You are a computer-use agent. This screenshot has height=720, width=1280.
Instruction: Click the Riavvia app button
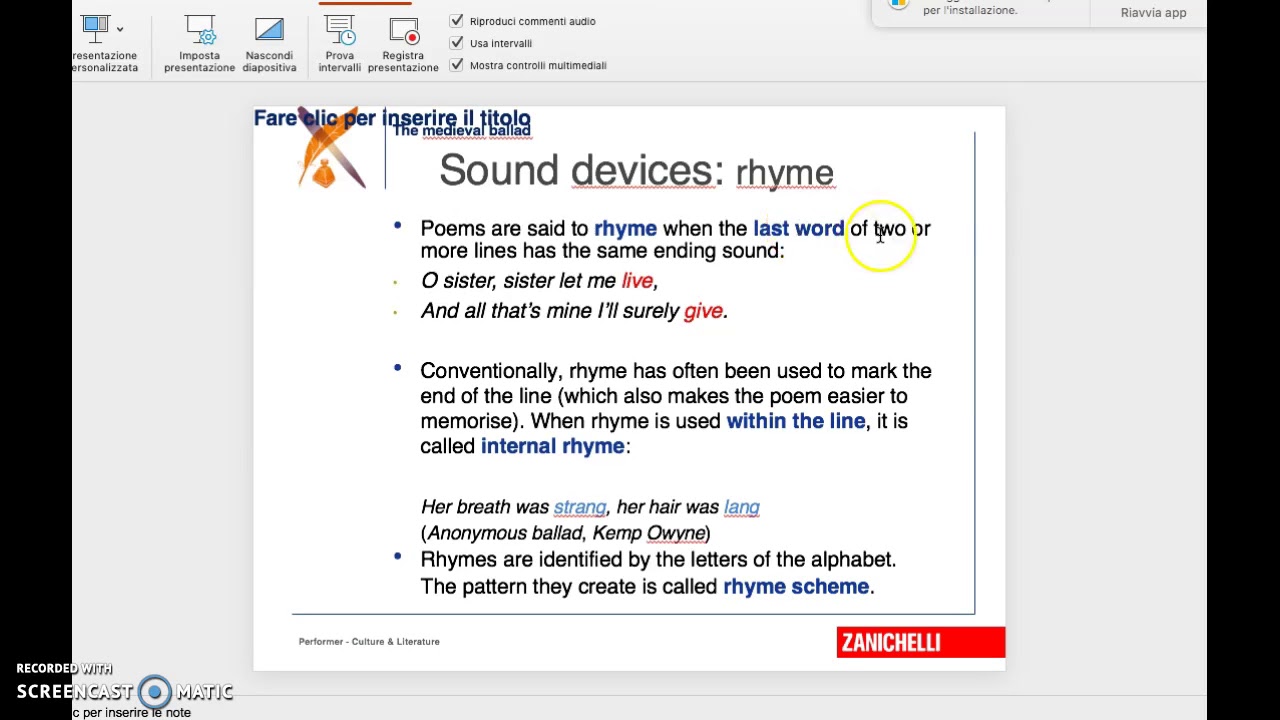click(x=1153, y=13)
